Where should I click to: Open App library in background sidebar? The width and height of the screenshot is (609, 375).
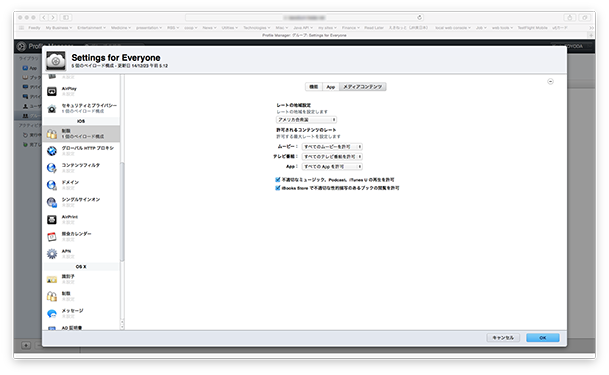coord(30,68)
